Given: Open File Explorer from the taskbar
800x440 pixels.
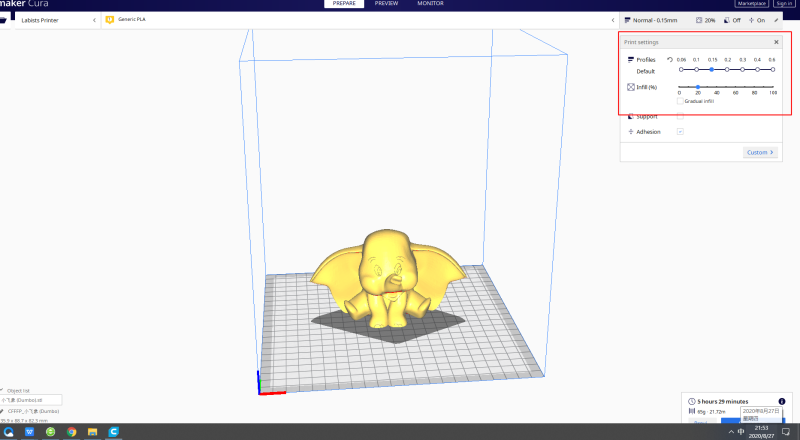Looking at the screenshot, I should 93,432.
